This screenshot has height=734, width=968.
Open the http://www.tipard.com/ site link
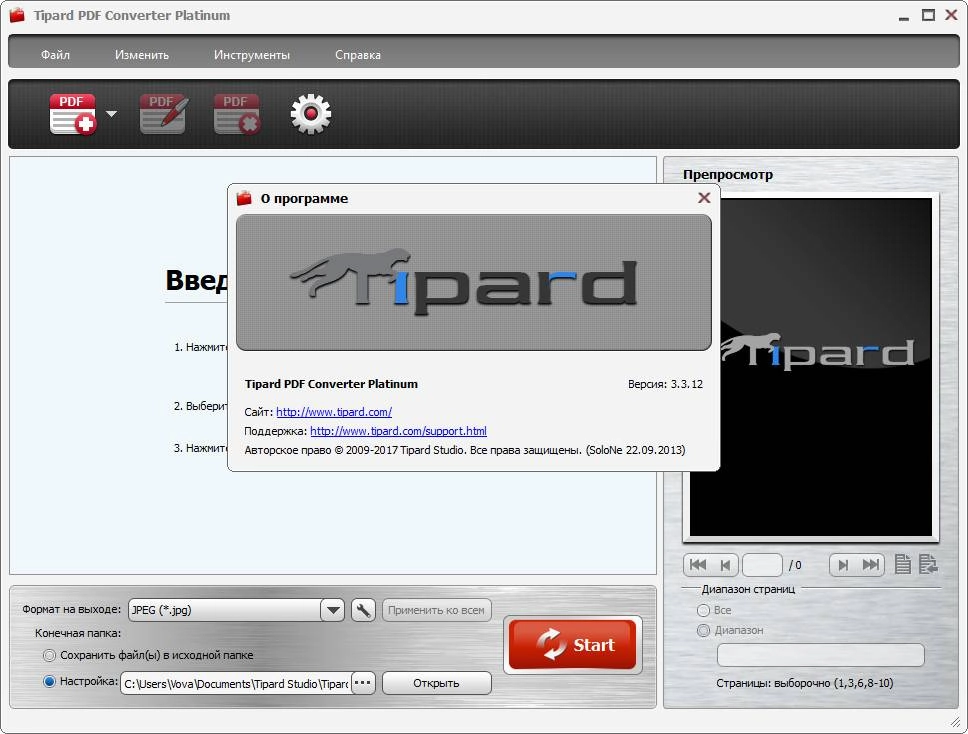(334, 412)
